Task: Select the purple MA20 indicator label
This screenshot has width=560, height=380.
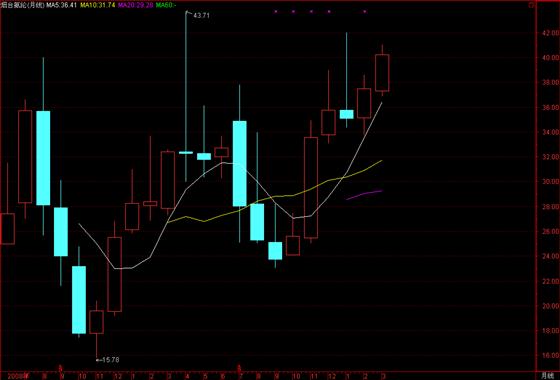Action: pos(136,5)
